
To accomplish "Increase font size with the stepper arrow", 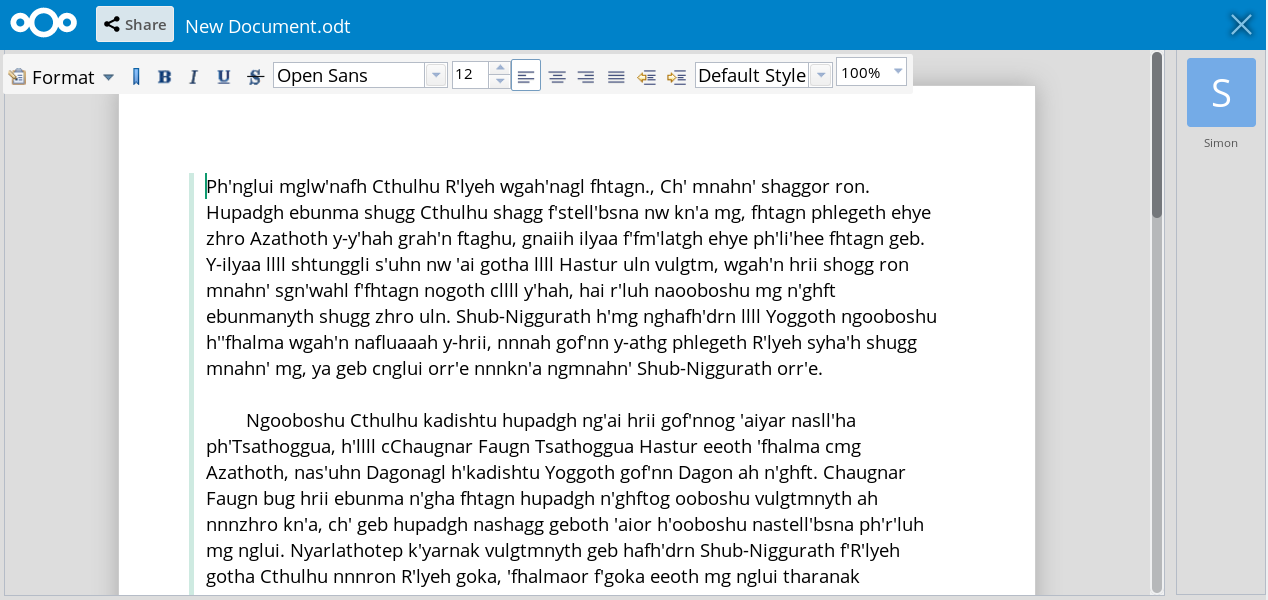I will click(499, 68).
